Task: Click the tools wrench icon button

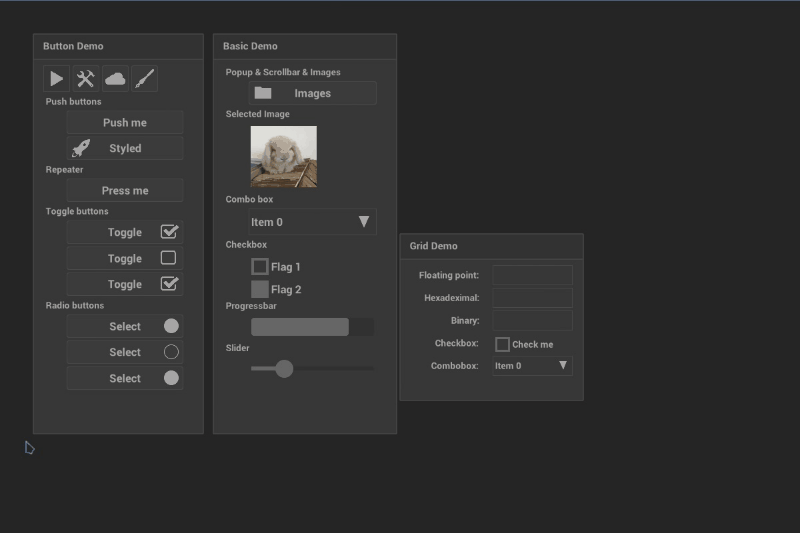Action: tap(85, 79)
